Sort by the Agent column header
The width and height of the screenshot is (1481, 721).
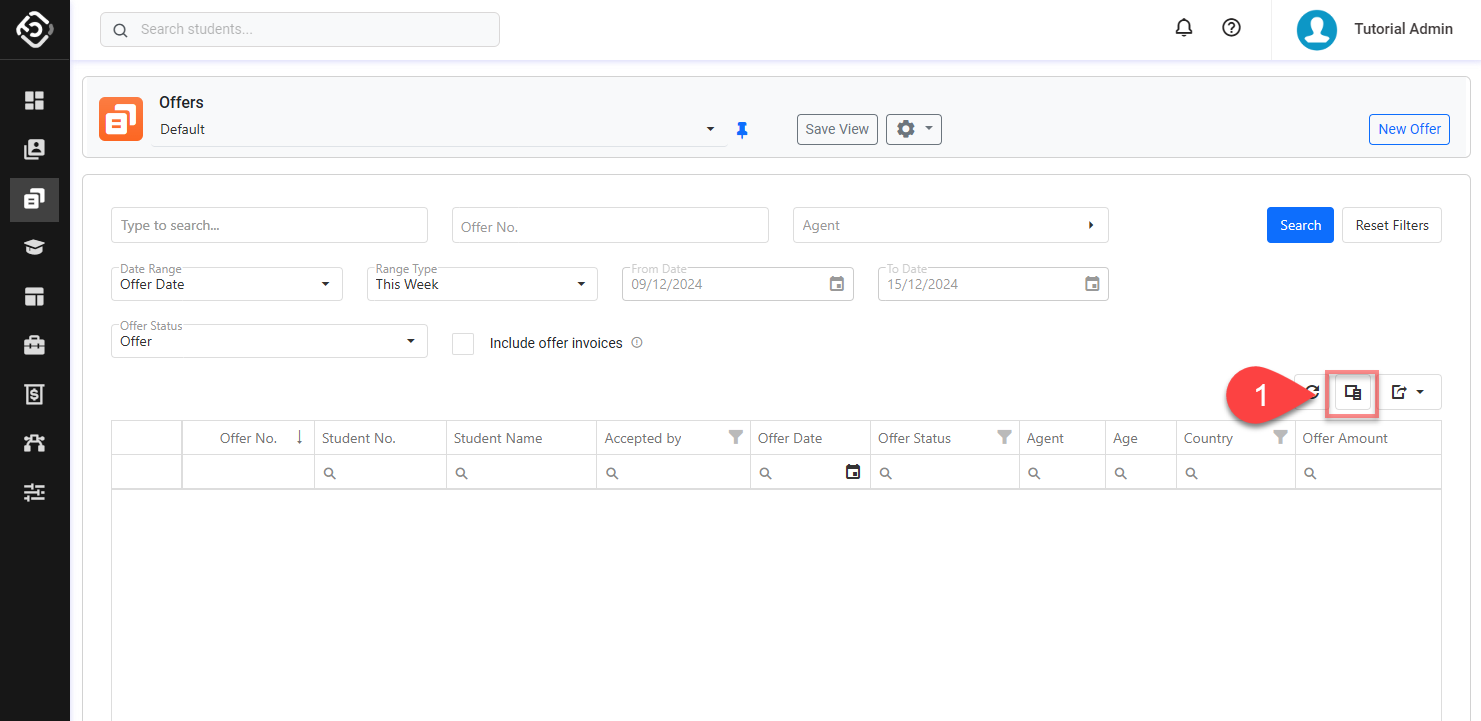click(1062, 438)
